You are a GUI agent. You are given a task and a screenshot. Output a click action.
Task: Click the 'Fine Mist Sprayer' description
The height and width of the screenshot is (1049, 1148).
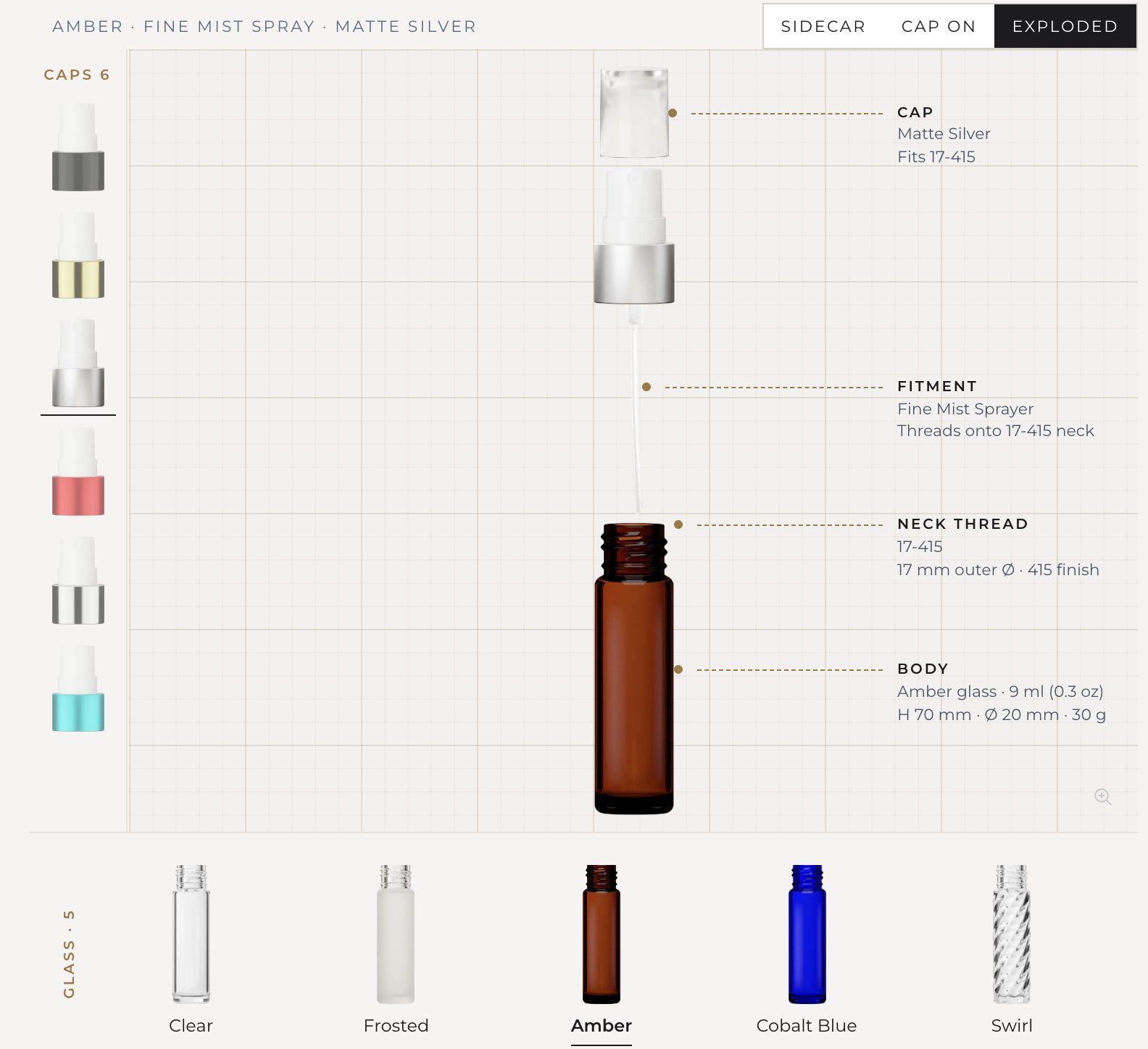click(965, 409)
